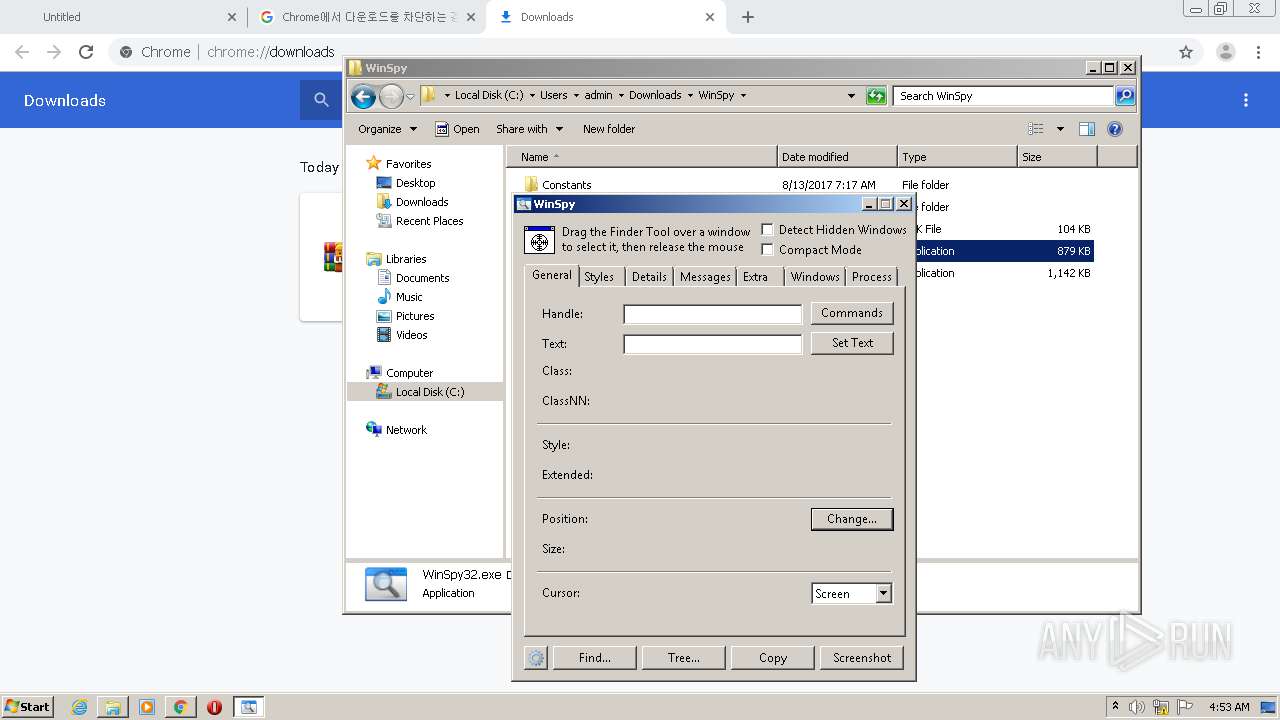Screen dimensions: 1280x720
Task: Click the Text input field
Action: click(712, 344)
